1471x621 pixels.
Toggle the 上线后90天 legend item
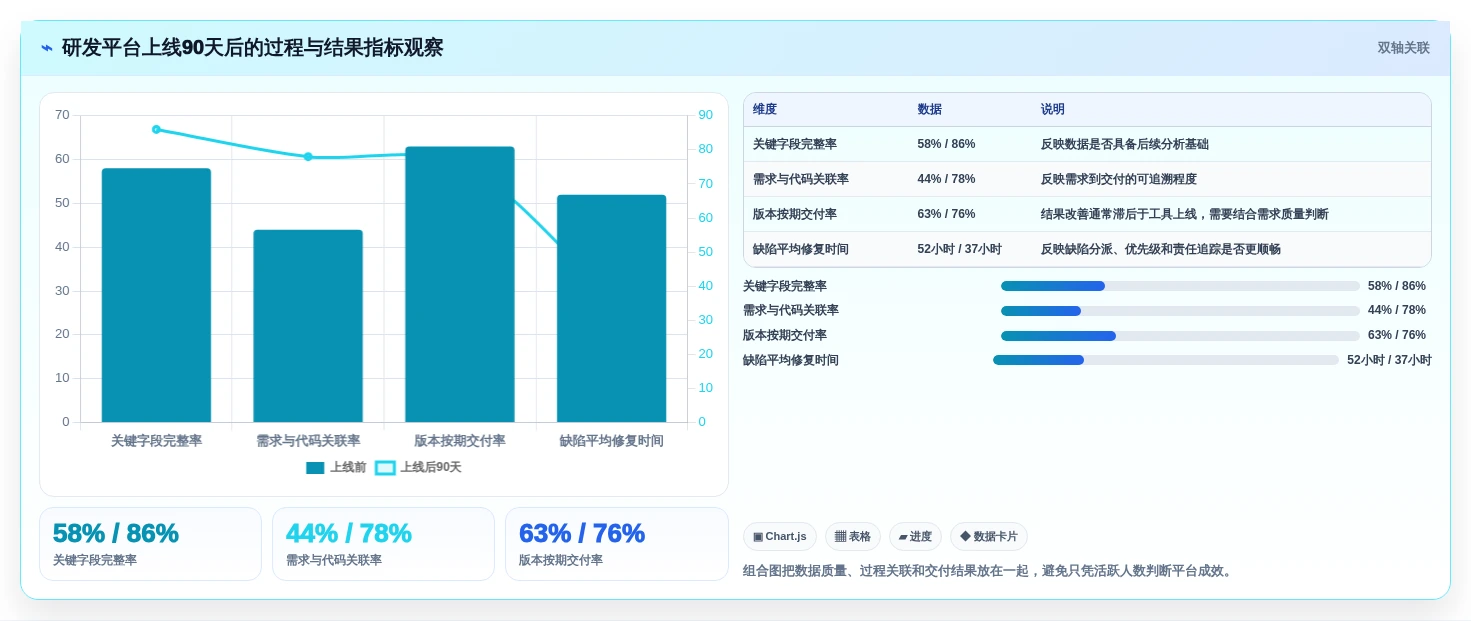[418, 467]
